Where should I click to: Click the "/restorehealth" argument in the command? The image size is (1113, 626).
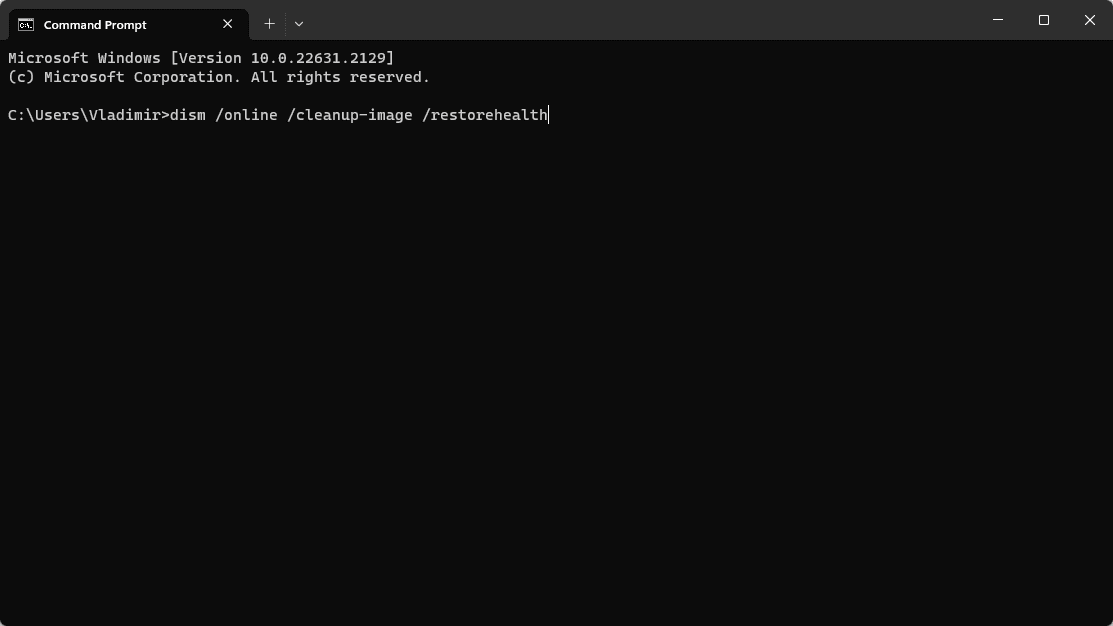[485, 115]
